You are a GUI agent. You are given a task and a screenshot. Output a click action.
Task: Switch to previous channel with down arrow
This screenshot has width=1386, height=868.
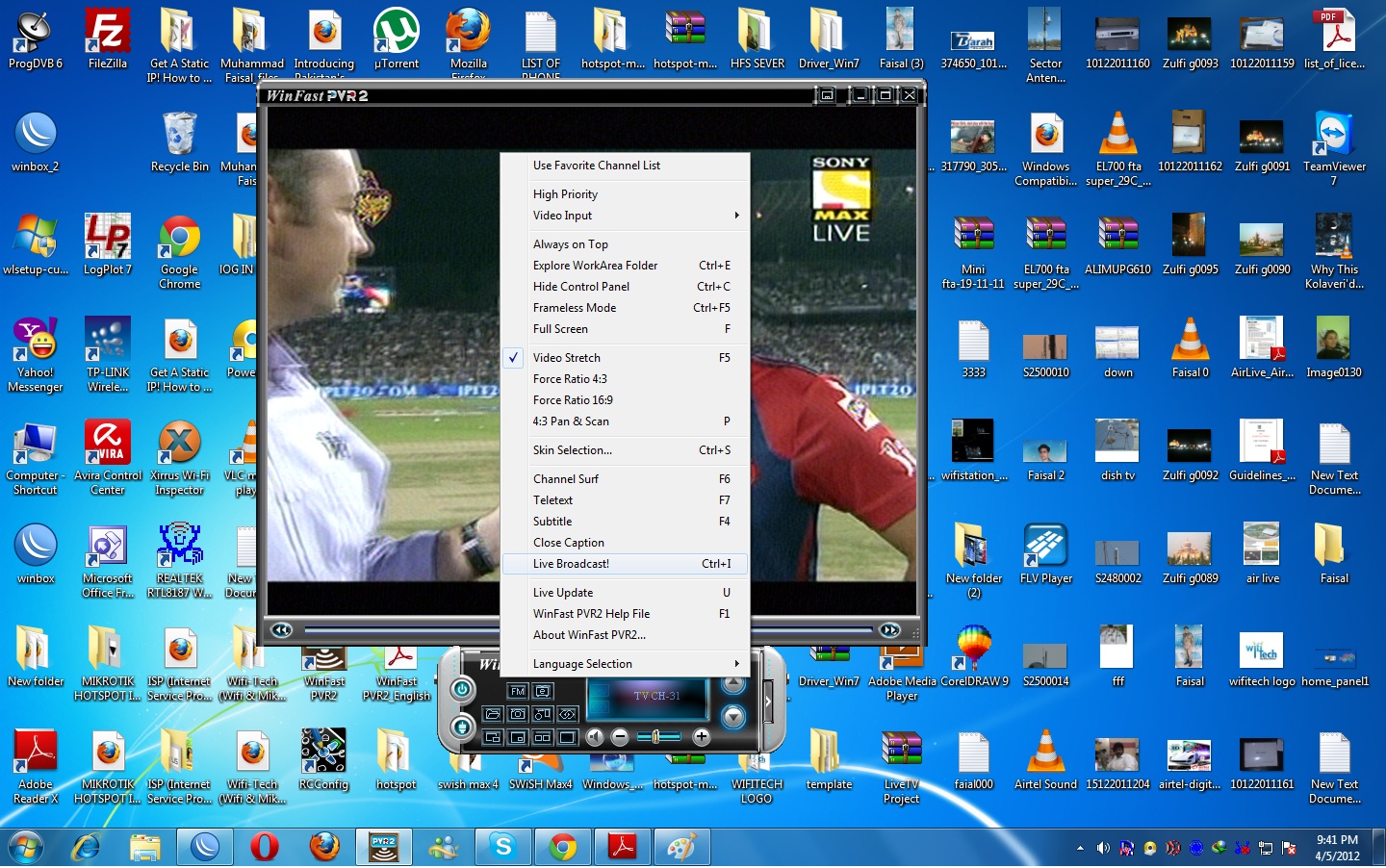click(733, 717)
